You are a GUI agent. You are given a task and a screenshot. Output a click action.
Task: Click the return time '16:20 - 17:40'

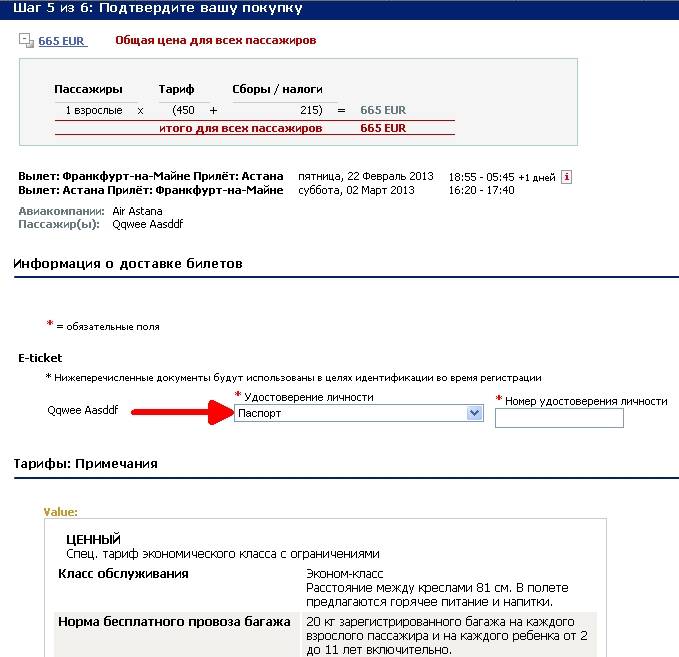pos(482,190)
